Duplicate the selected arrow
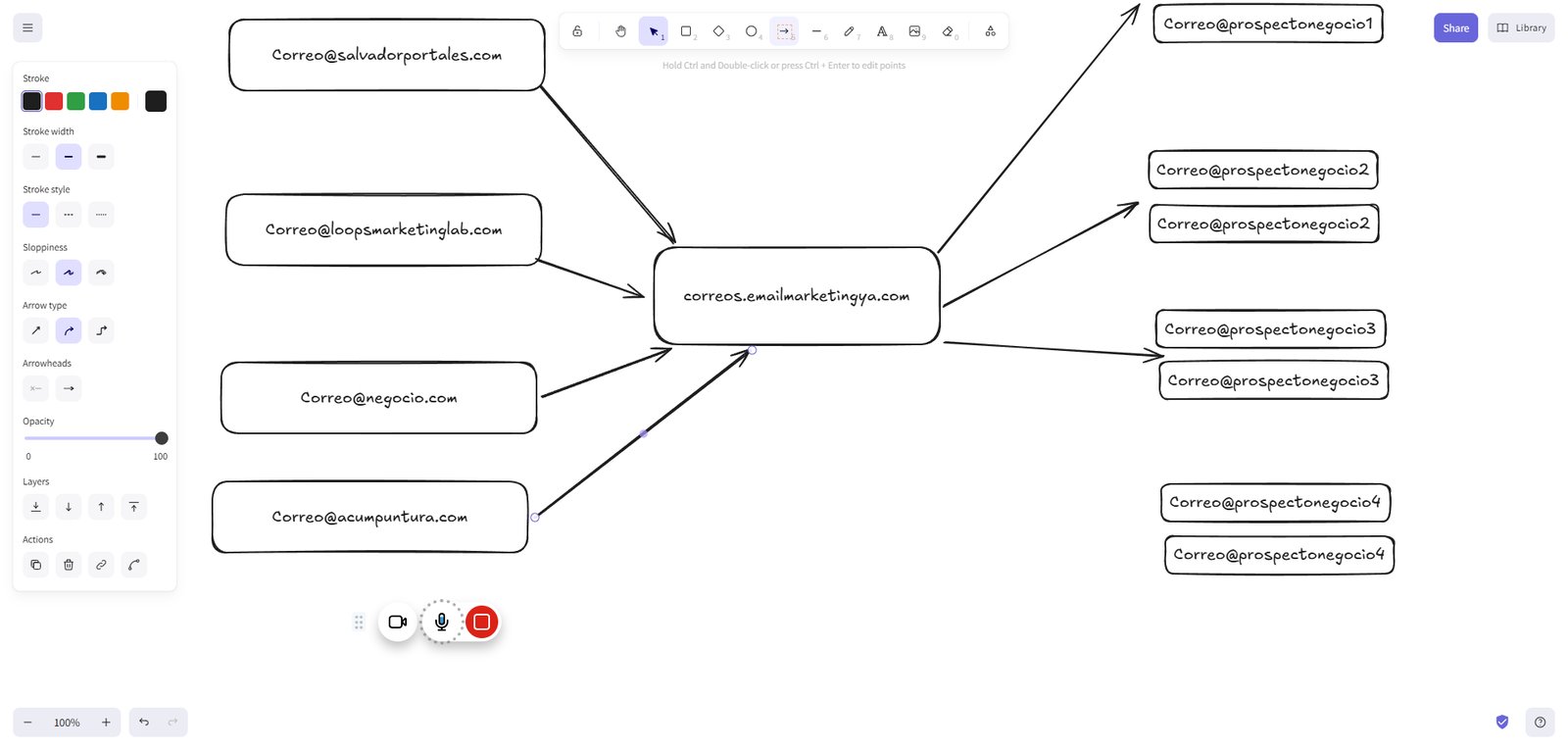Image resolution: width=1568 pixels, height=750 pixels. (x=36, y=565)
